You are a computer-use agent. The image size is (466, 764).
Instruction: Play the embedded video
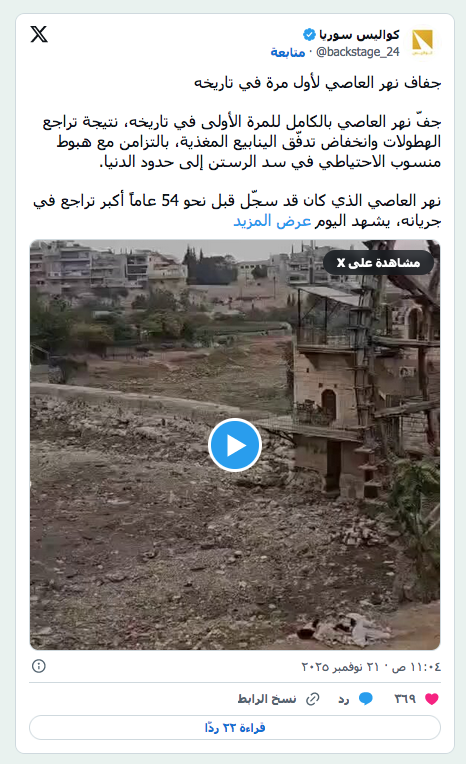point(235,445)
